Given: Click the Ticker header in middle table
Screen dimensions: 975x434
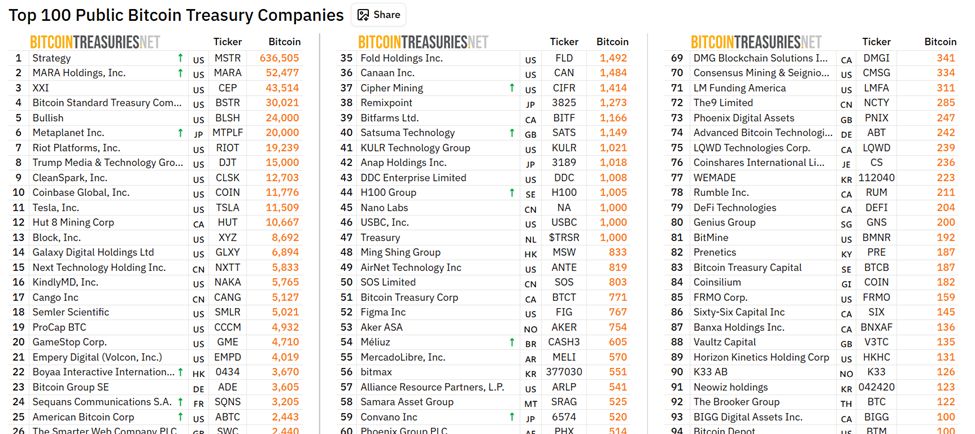Looking at the screenshot, I should pos(565,42).
